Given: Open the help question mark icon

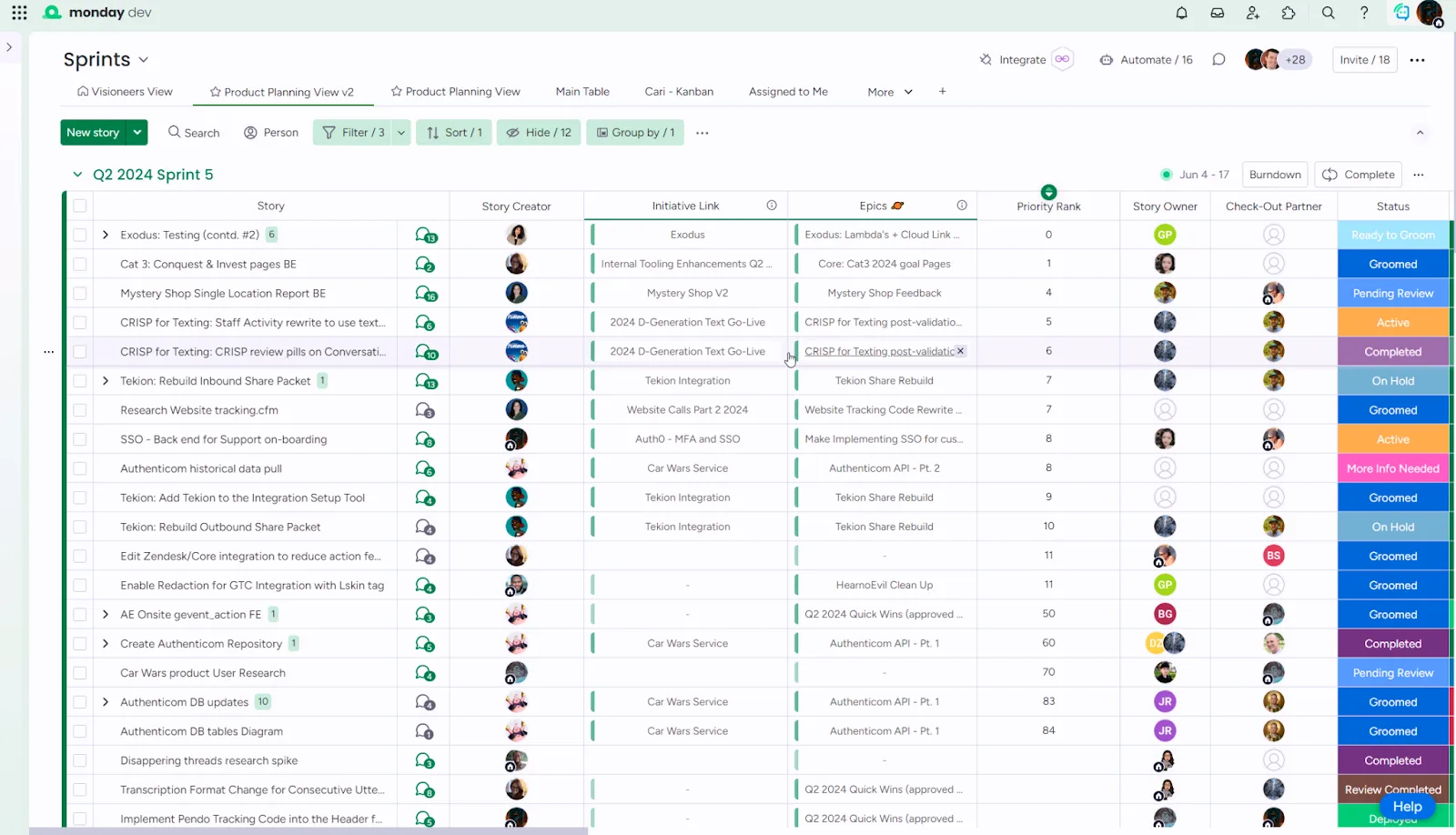Looking at the screenshot, I should coord(1364,13).
